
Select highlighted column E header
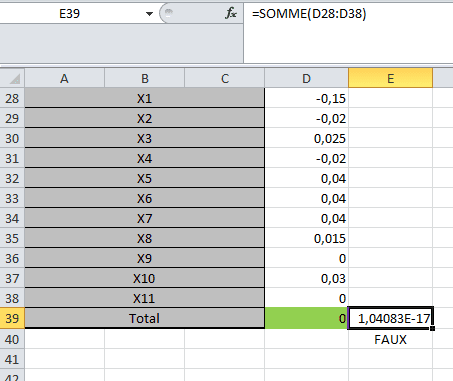point(390,78)
